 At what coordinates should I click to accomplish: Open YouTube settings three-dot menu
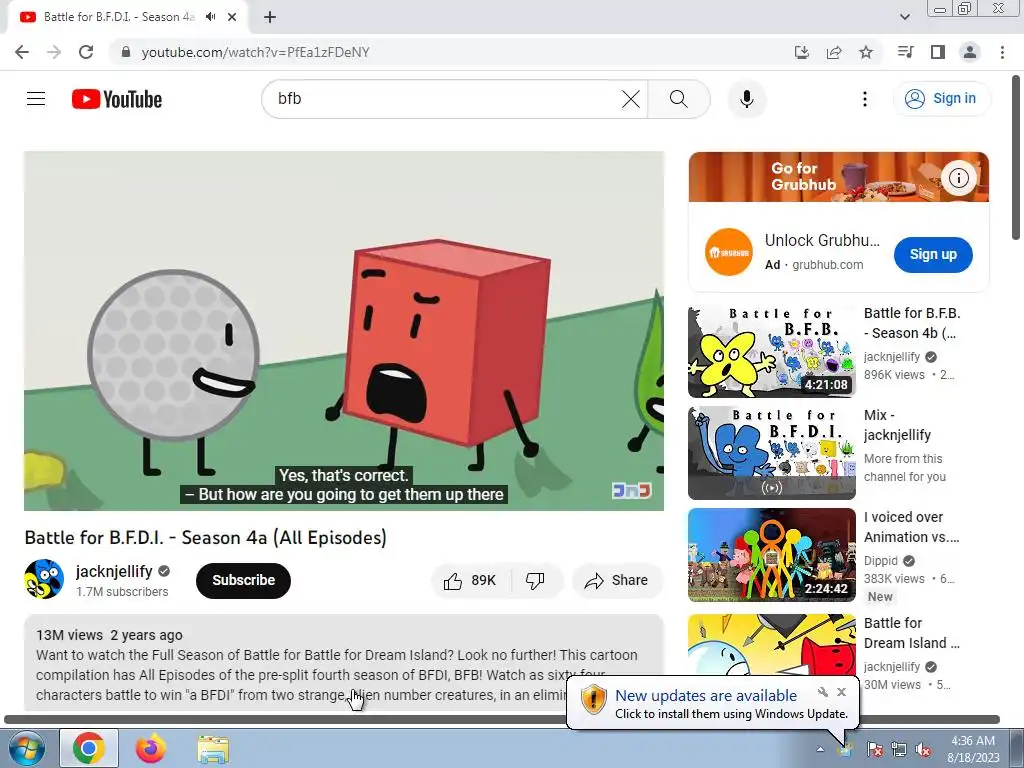[865, 99]
